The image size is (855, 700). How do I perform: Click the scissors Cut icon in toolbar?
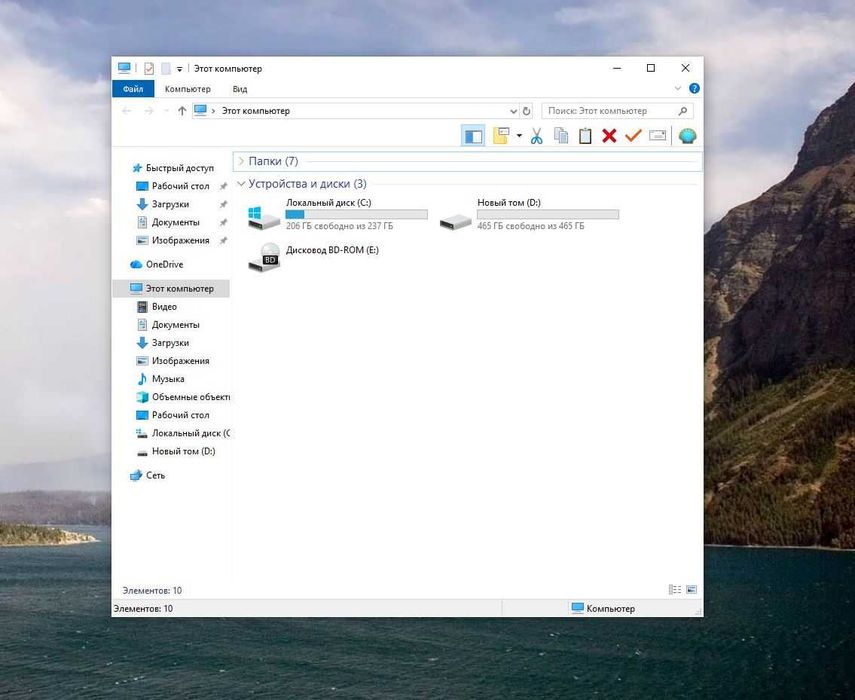(537, 136)
